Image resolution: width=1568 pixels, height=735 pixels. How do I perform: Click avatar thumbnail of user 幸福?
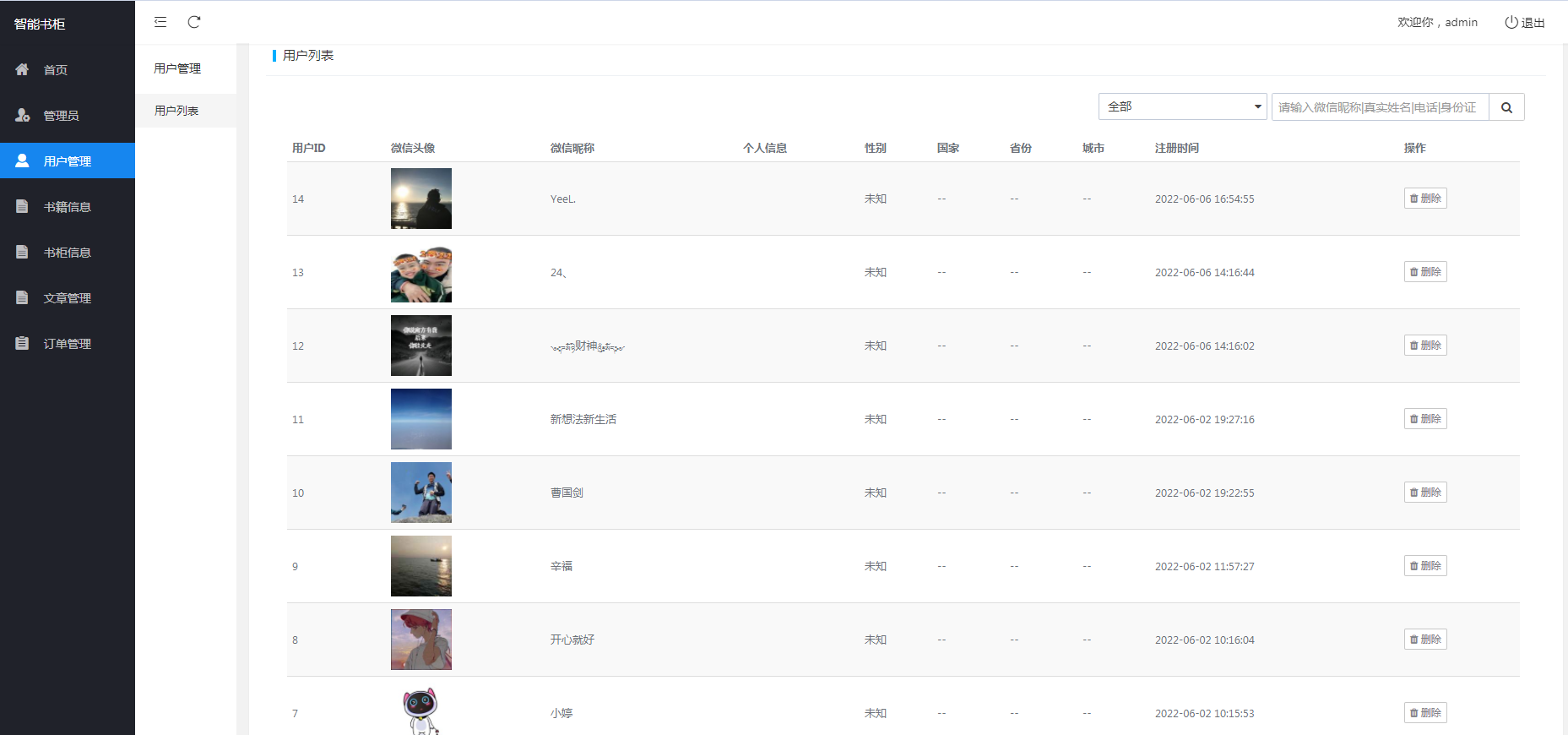(421, 566)
